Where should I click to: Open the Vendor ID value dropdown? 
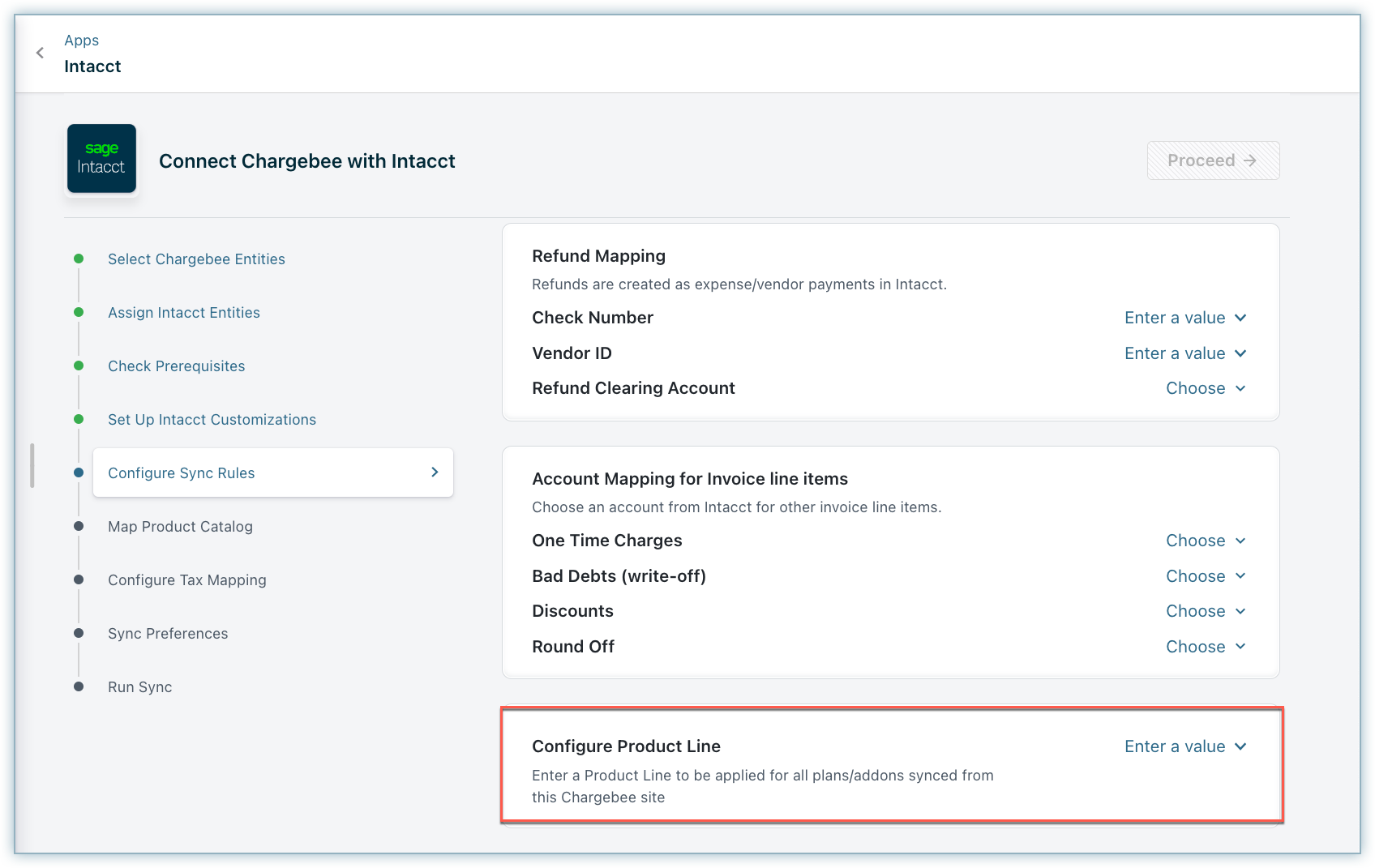[x=1184, y=353]
